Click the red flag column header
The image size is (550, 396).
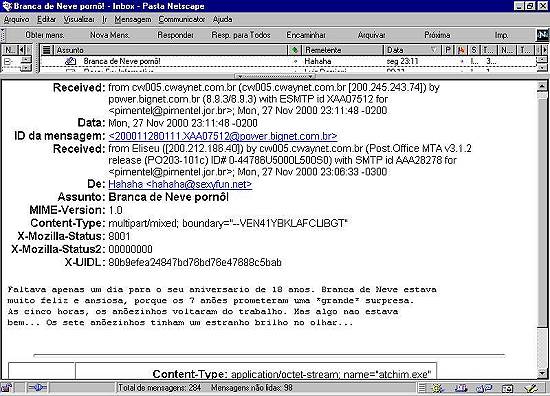point(461,50)
